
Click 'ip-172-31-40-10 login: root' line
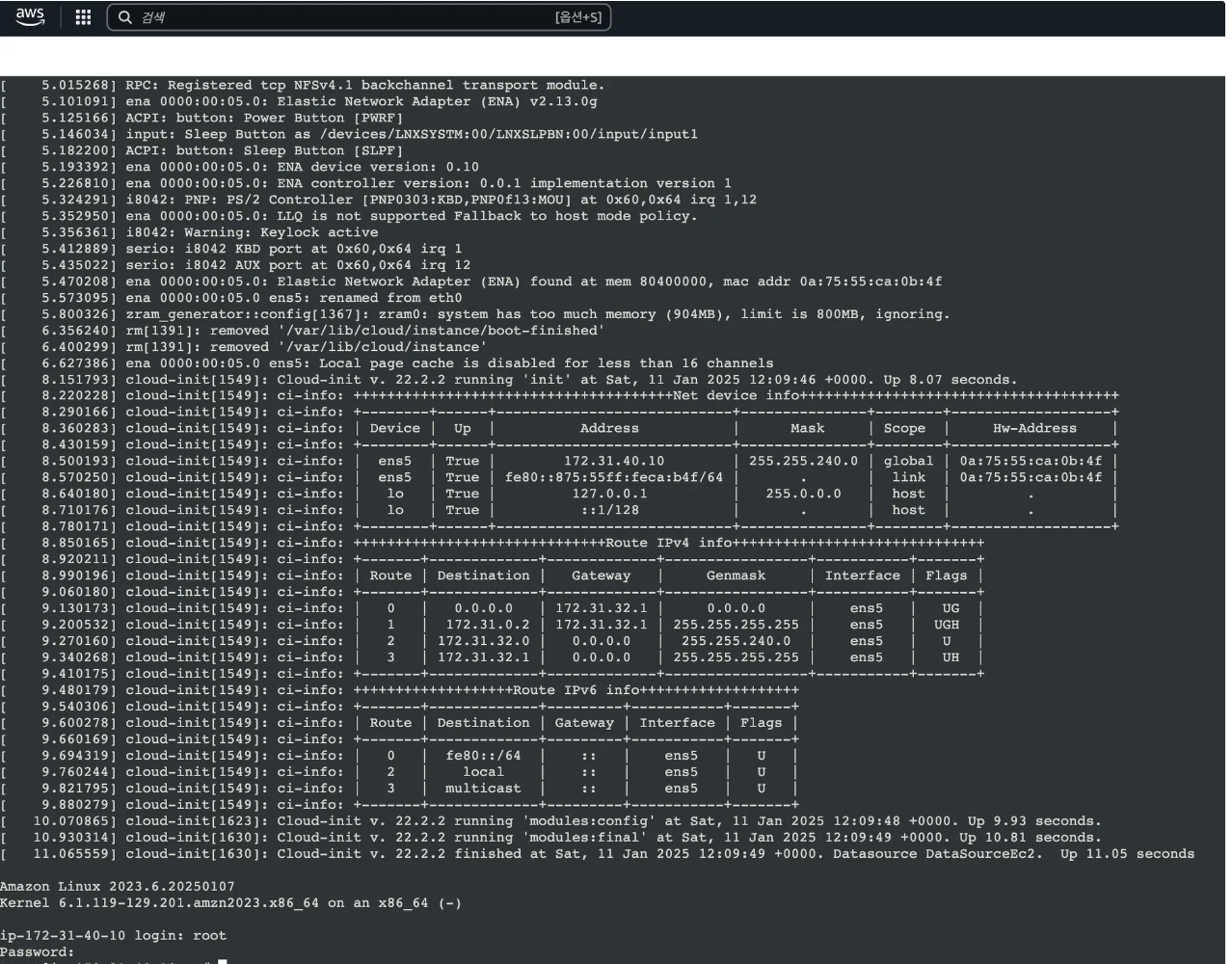pos(114,935)
